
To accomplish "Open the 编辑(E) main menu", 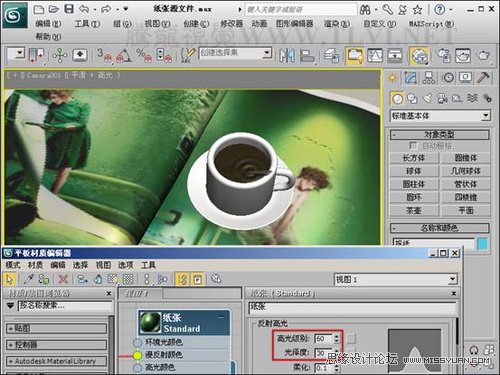I will pyautogui.click(x=48, y=24).
